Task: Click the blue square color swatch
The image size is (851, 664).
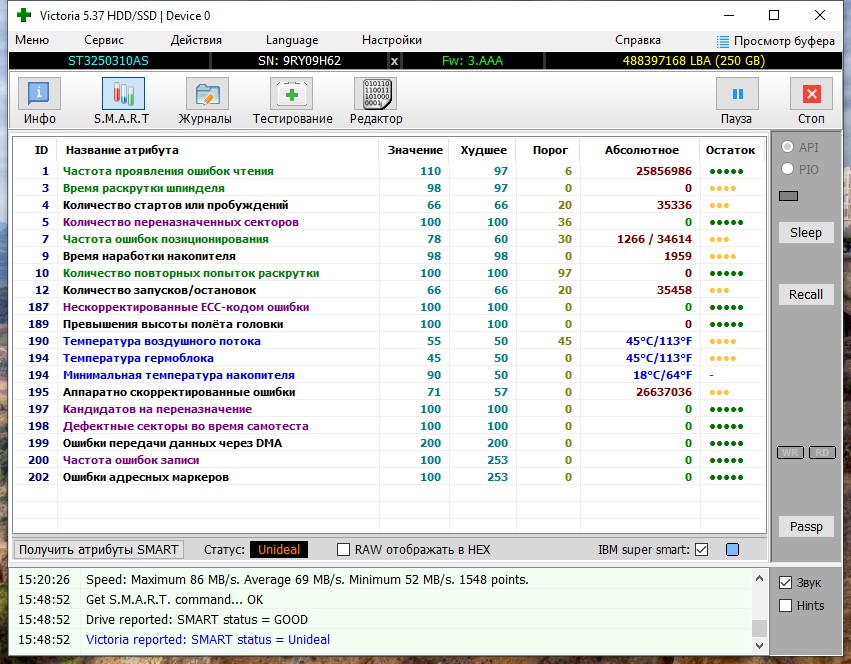Action: pos(732,549)
